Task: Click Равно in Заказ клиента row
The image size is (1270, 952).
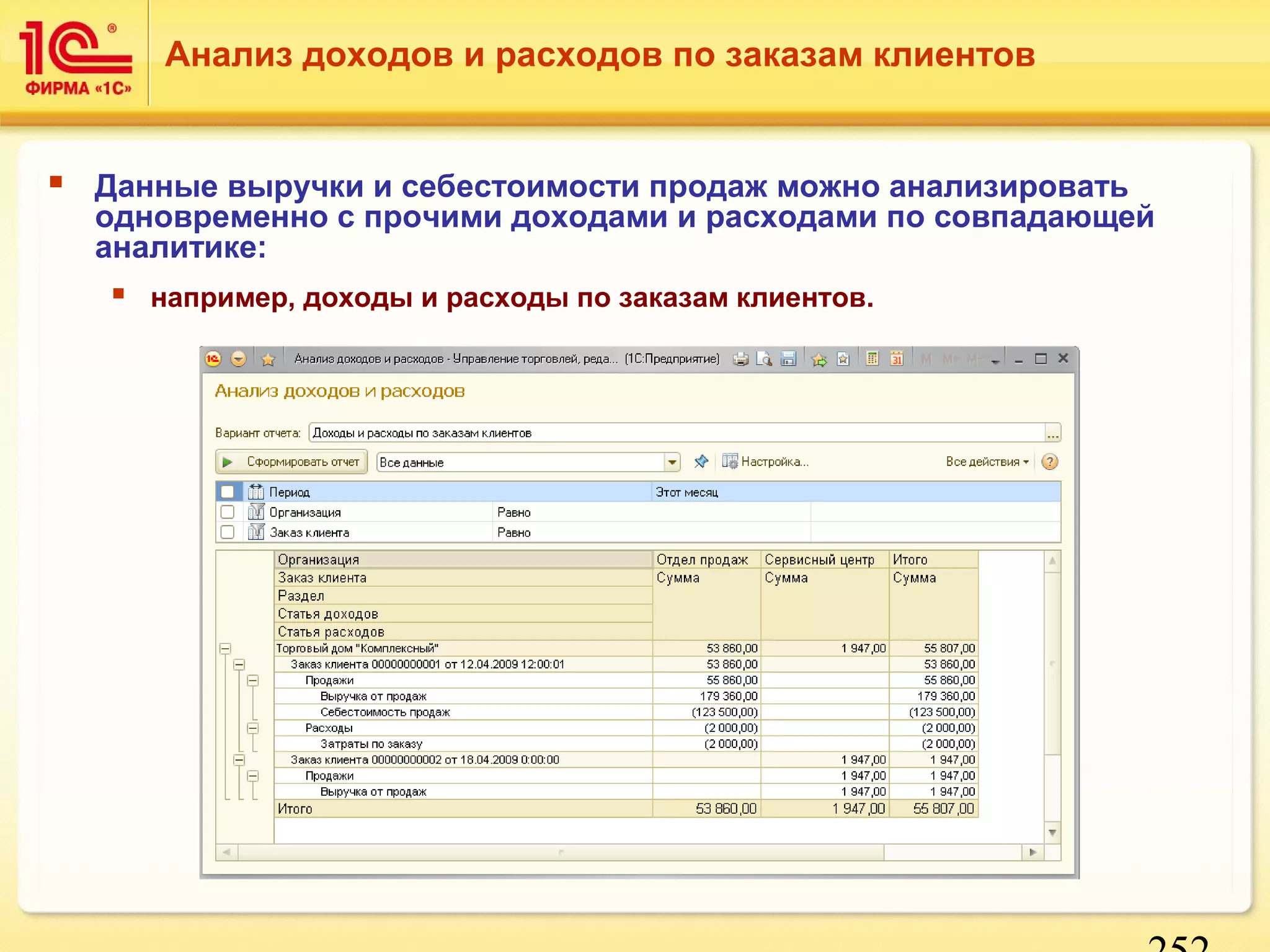Action: pyautogui.click(x=514, y=532)
